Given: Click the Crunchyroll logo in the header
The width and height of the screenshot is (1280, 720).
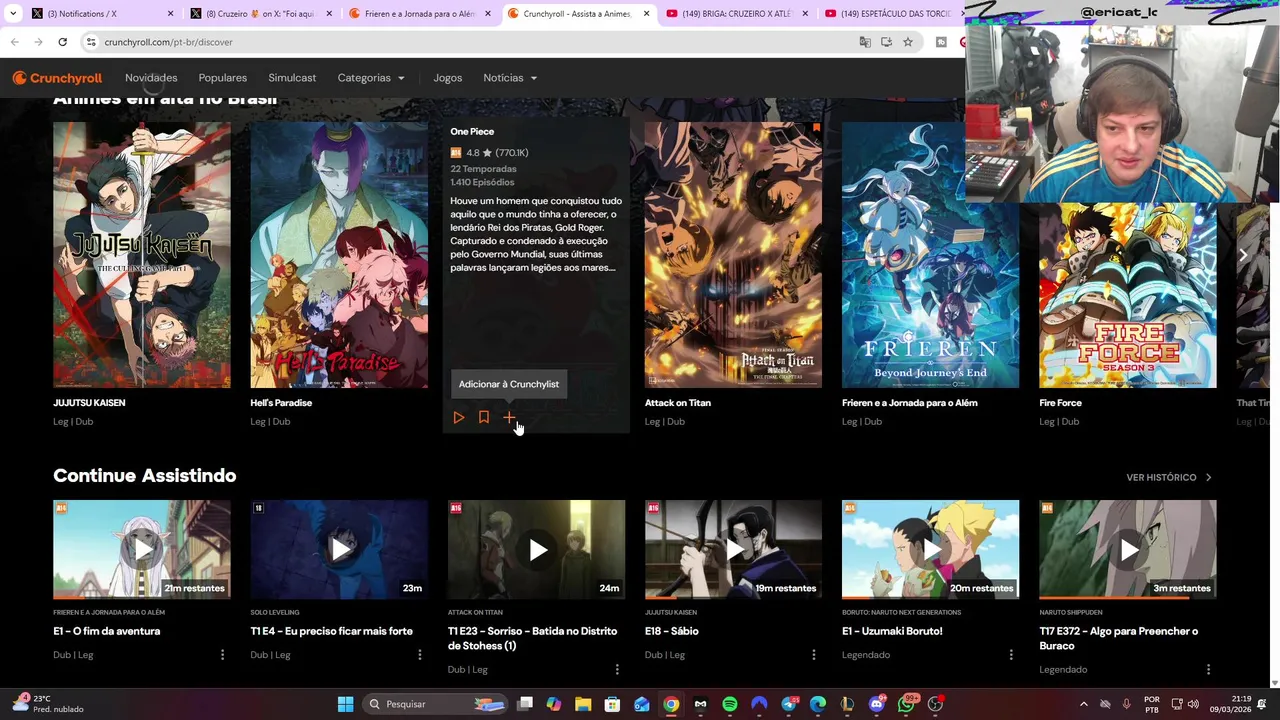Looking at the screenshot, I should (x=57, y=78).
